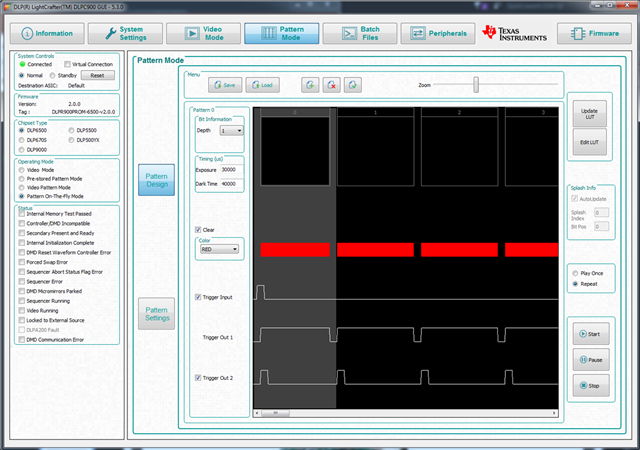Toggle the AutoUpdate checkbox
Image resolution: width=640 pixels, height=450 pixels.
pyautogui.click(x=575, y=199)
